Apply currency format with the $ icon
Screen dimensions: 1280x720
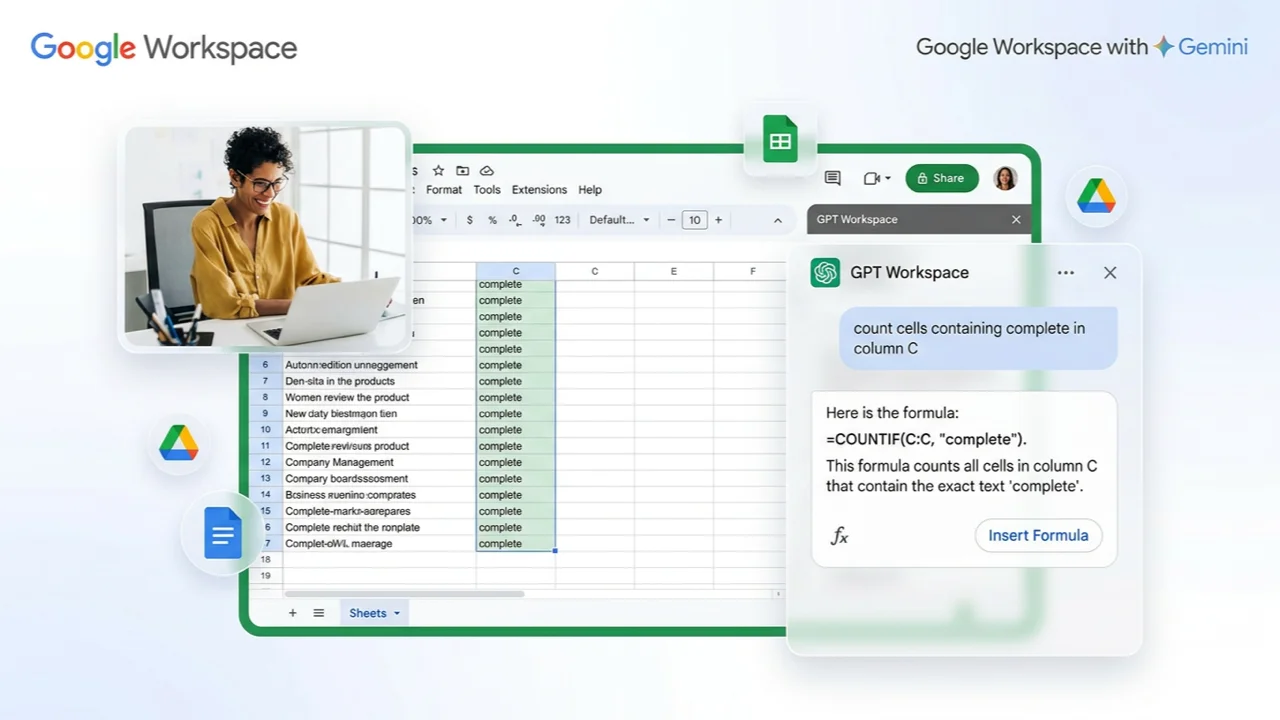click(x=470, y=220)
